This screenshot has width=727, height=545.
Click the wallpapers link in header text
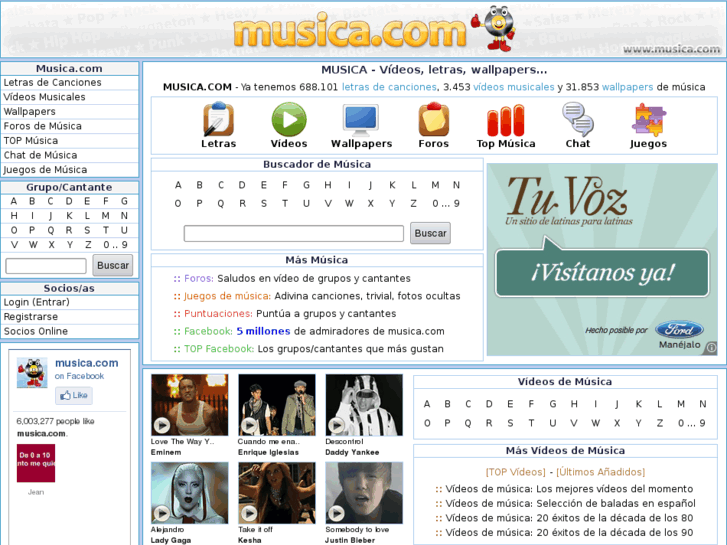(627, 87)
